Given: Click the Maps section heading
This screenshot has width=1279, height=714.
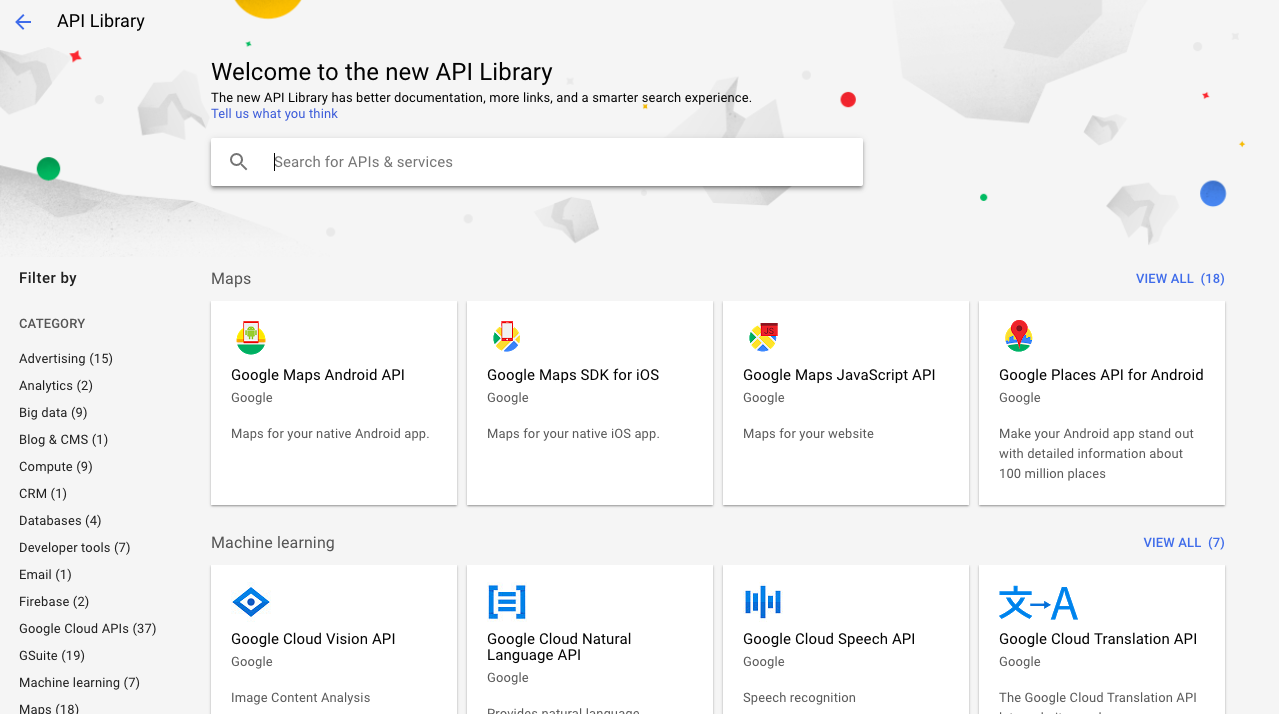Looking at the screenshot, I should tap(231, 279).
